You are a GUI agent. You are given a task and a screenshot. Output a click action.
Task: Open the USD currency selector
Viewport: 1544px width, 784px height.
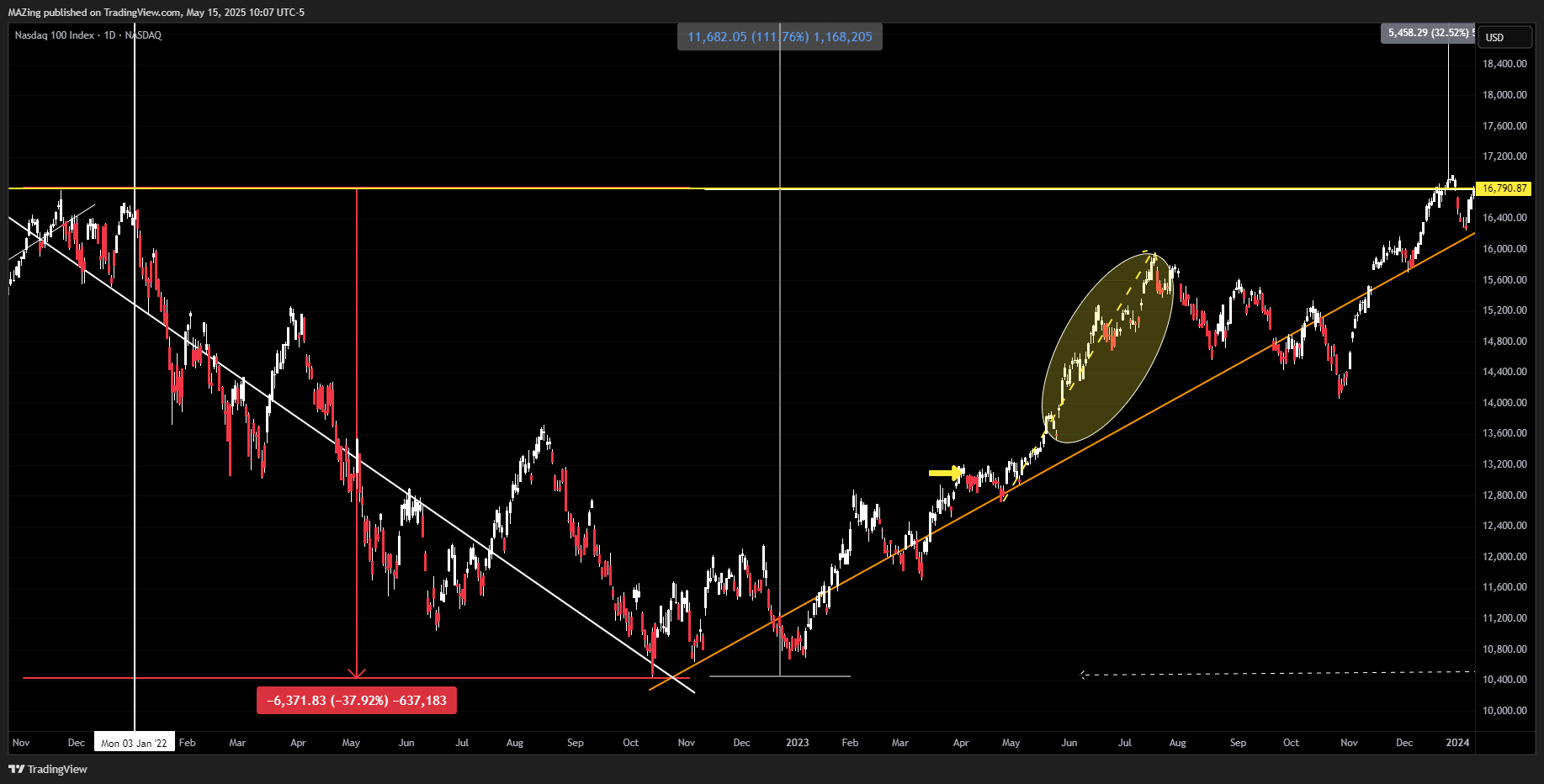pos(1504,37)
